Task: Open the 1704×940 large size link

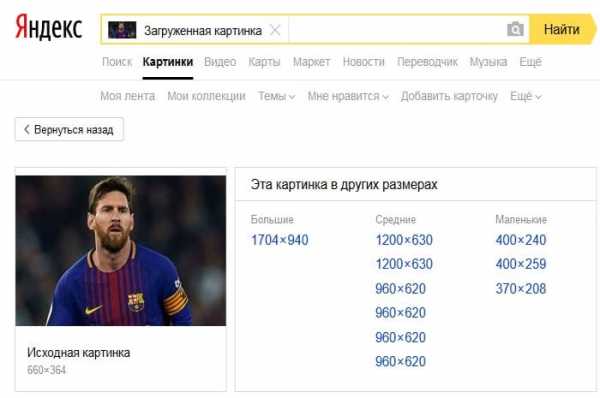Action: [x=280, y=240]
